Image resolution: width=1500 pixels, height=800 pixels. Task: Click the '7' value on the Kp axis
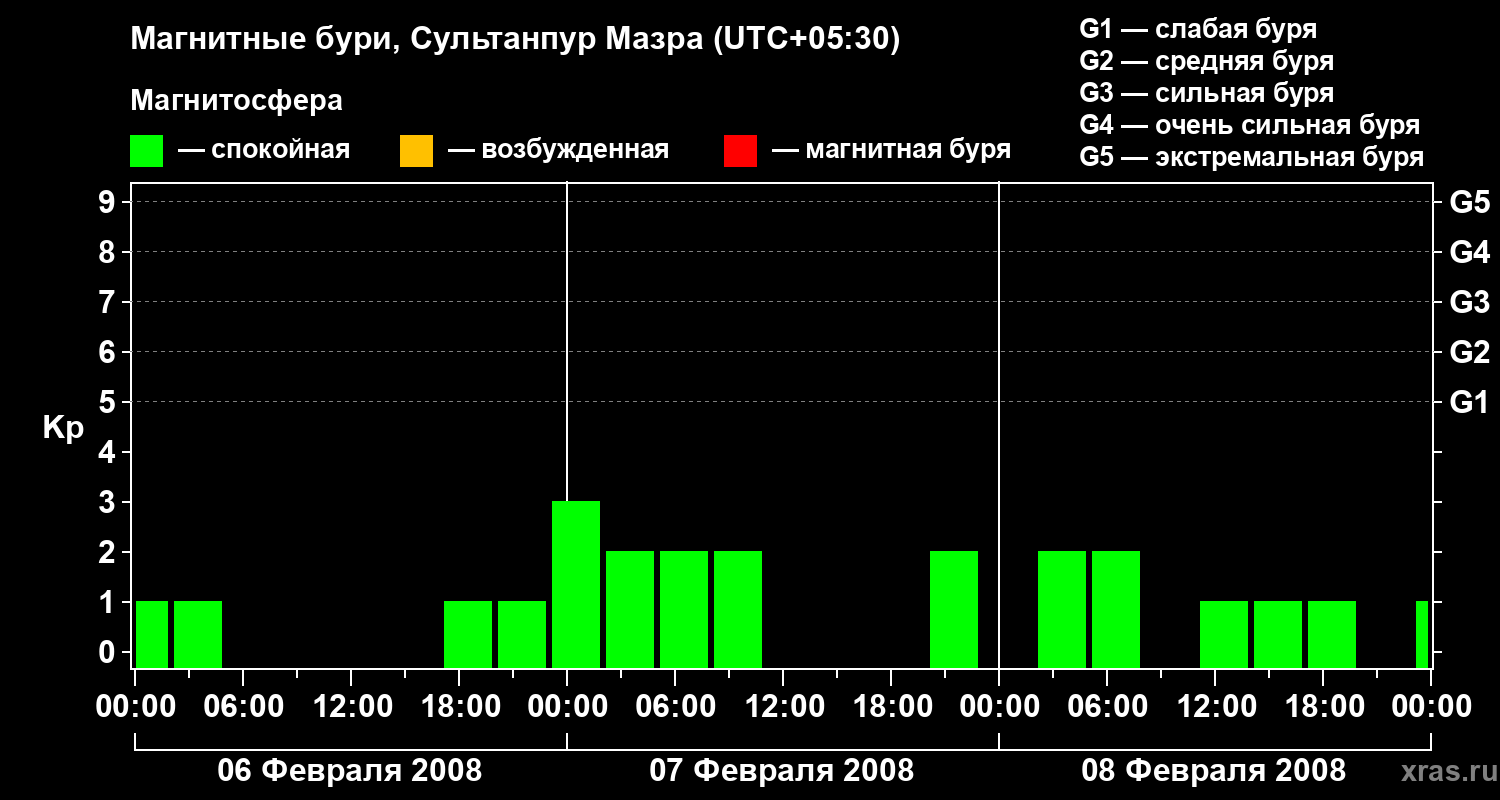point(109,302)
